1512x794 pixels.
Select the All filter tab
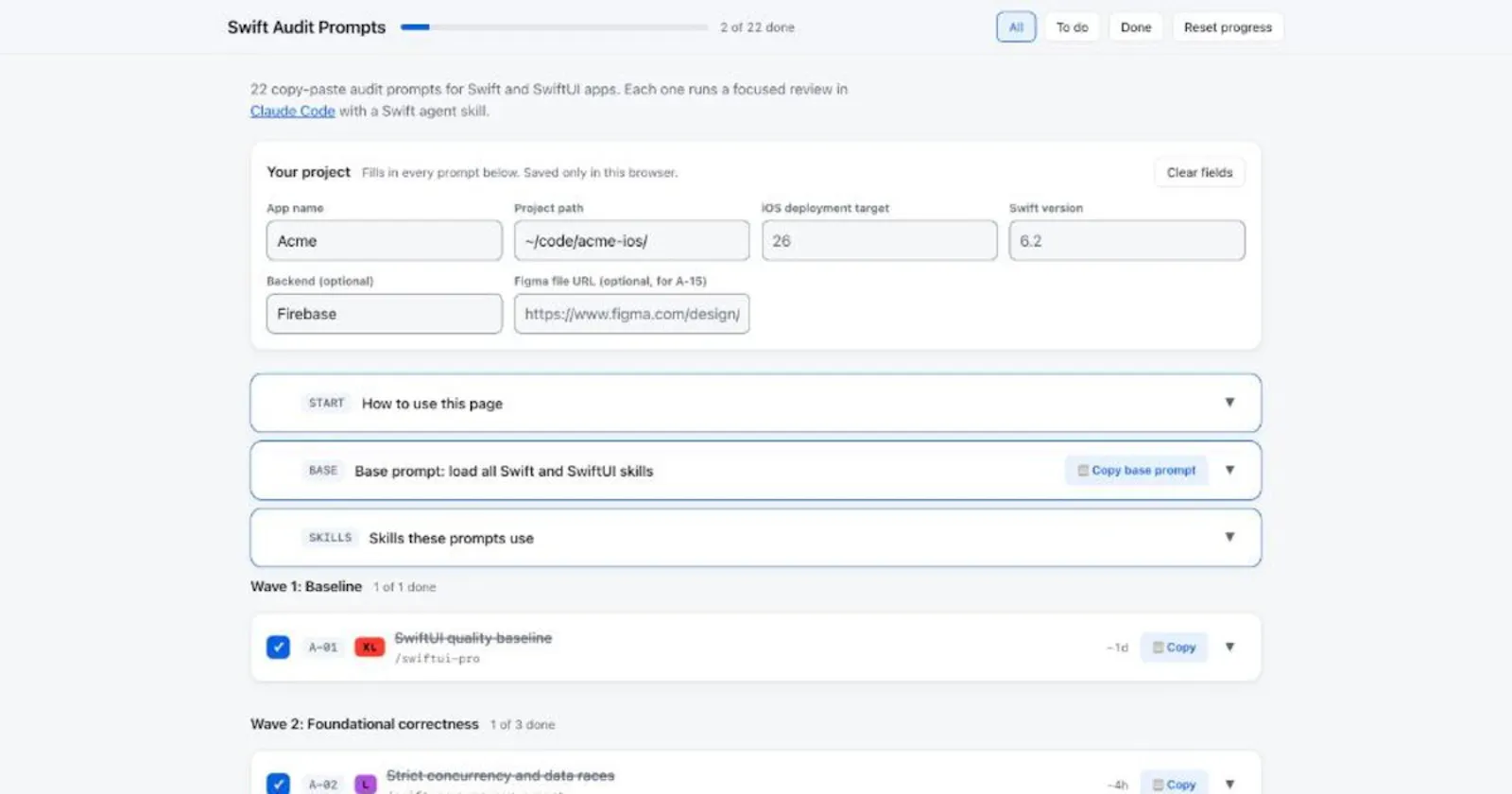pyautogui.click(x=1016, y=27)
